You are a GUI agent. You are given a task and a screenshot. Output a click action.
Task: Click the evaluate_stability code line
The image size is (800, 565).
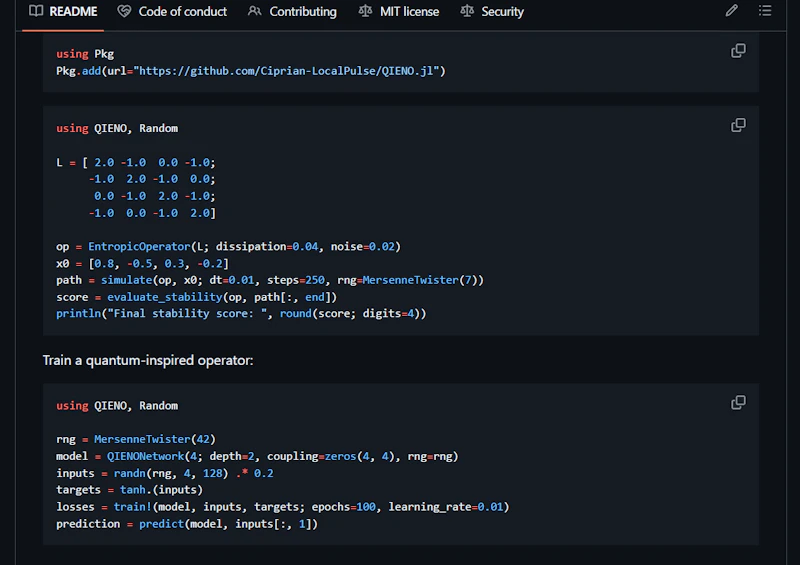pyautogui.click(x=196, y=297)
